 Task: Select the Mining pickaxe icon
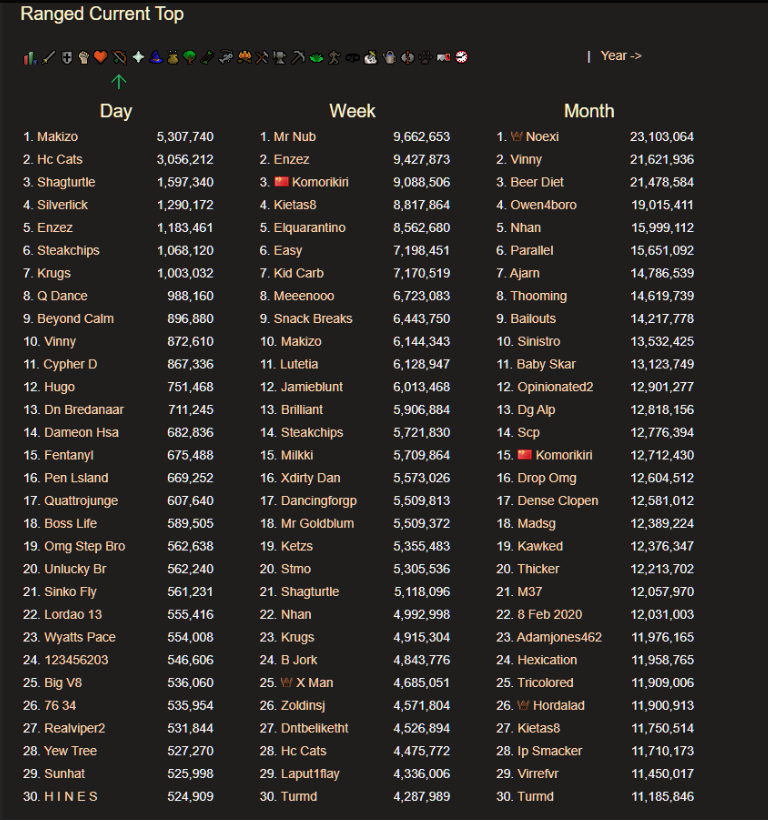pyautogui.click(x=298, y=58)
